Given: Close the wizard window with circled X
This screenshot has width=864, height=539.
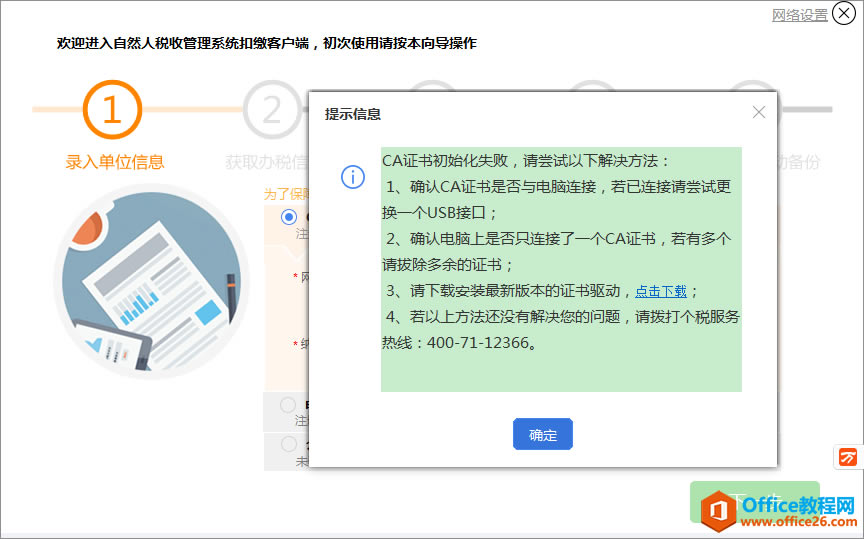Looking at the screenshot, I should click(844, 13).
